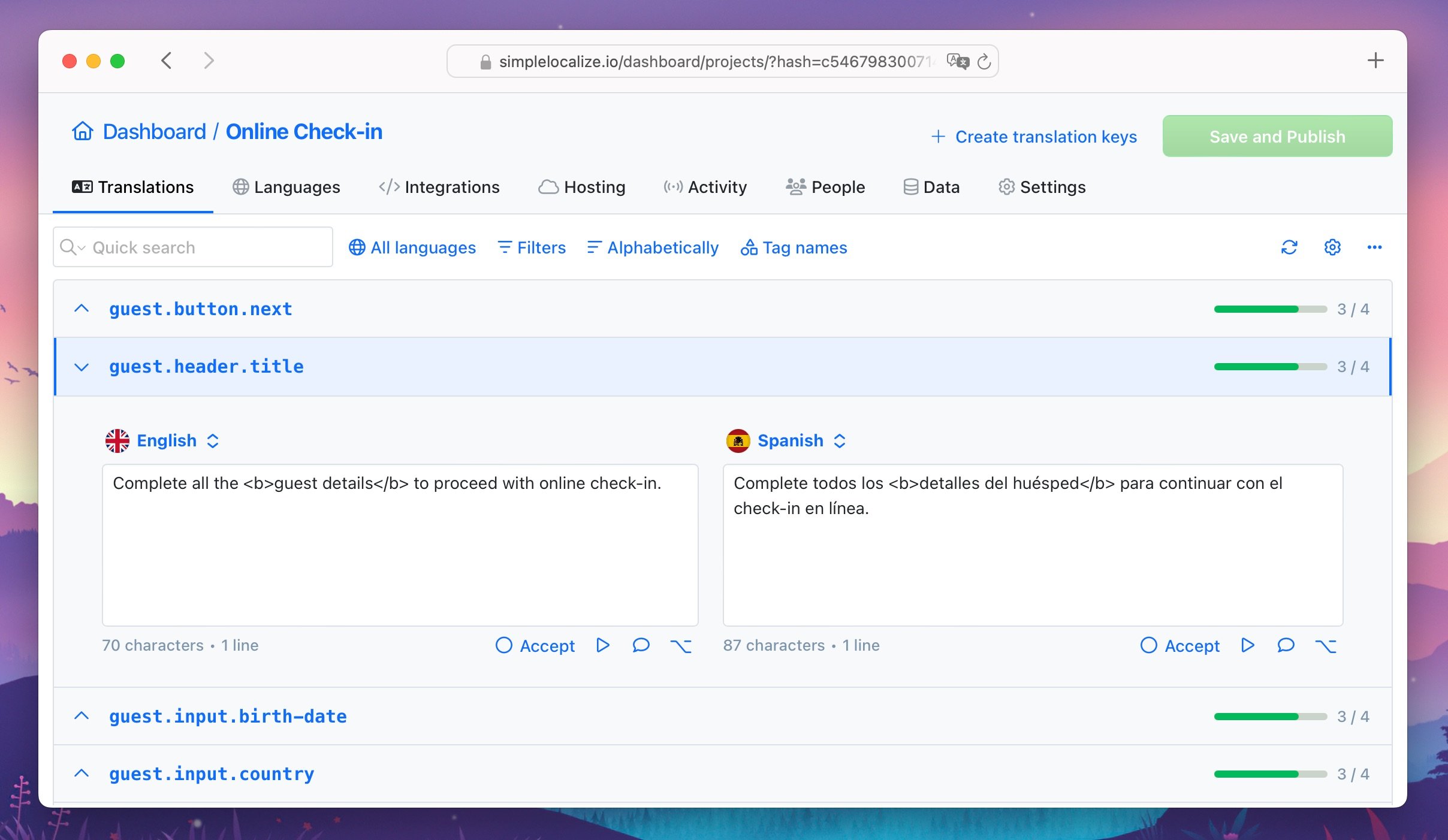Click the lock icon in the address bar
Image resolution: width=1448 pixels, height=840 pixels.
click(485, 62)
